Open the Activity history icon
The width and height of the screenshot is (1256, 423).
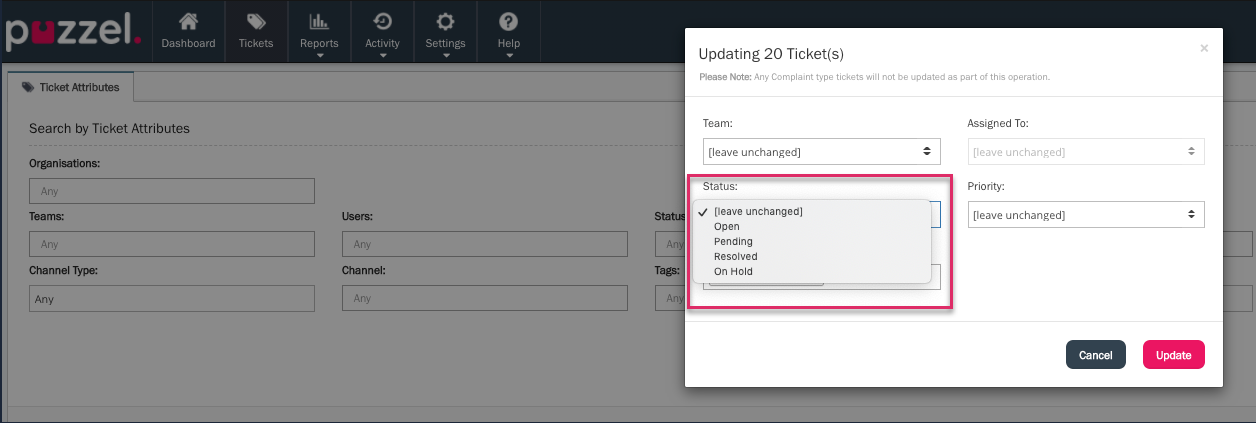point(382,21)
